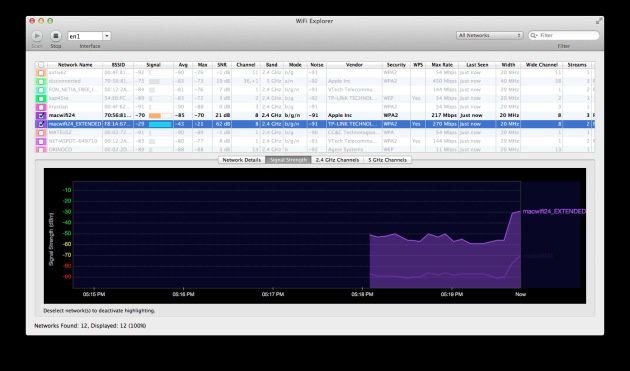Sort by the Last Seen column header
The width and height of the screenshot is (630, 371).
tap(477, 65)
